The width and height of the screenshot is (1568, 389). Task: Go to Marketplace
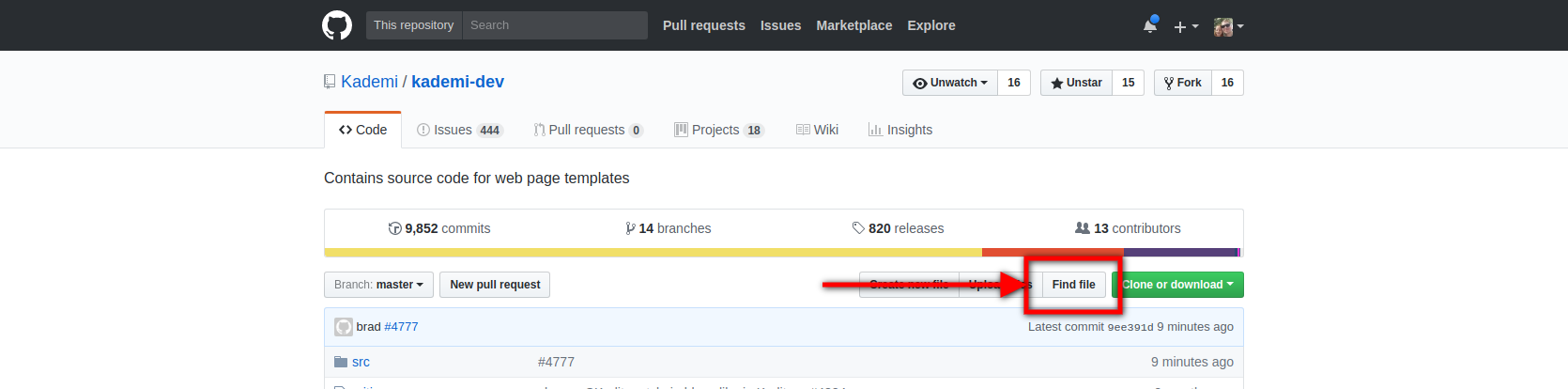[x=854, y=25]
